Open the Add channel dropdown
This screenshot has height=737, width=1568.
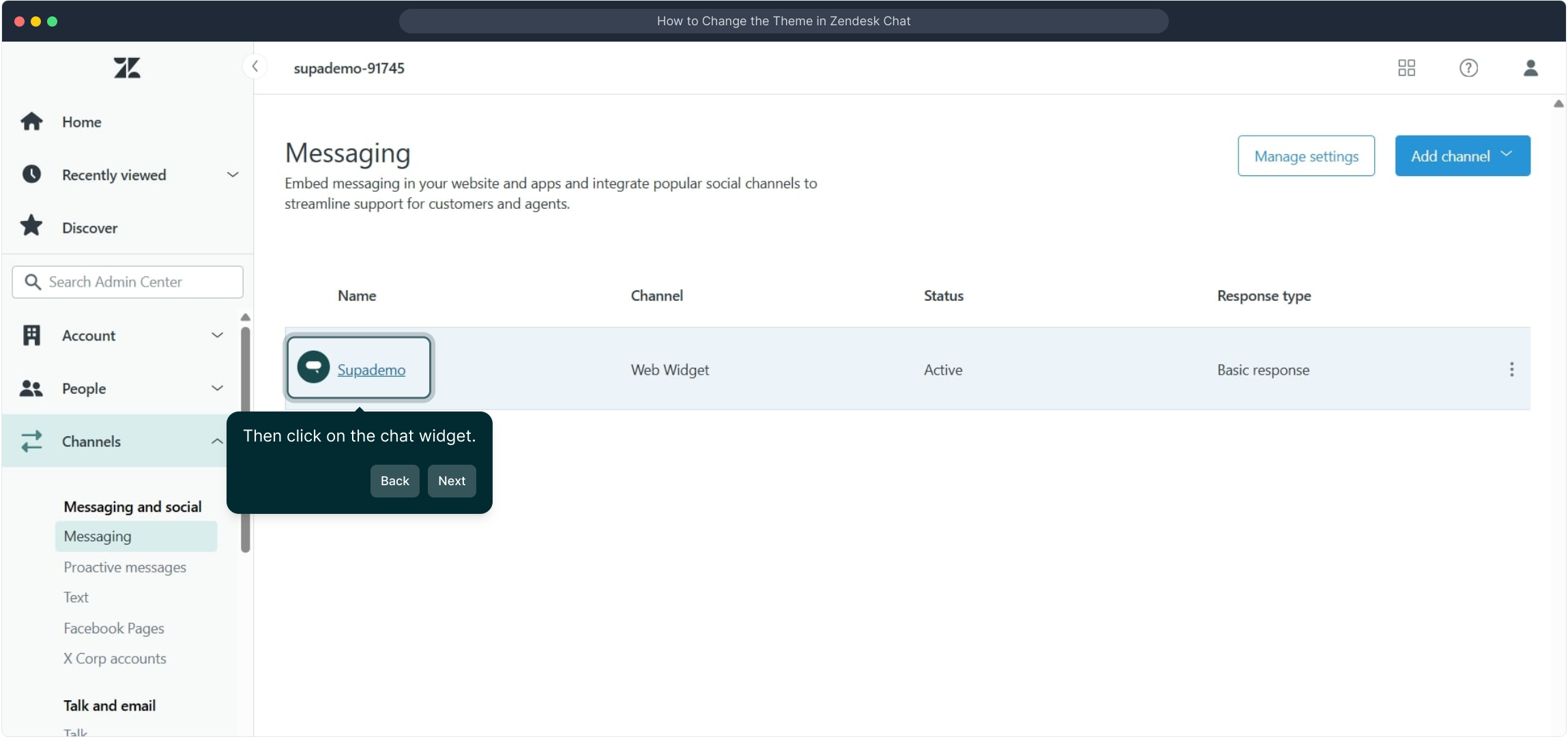1462,156
